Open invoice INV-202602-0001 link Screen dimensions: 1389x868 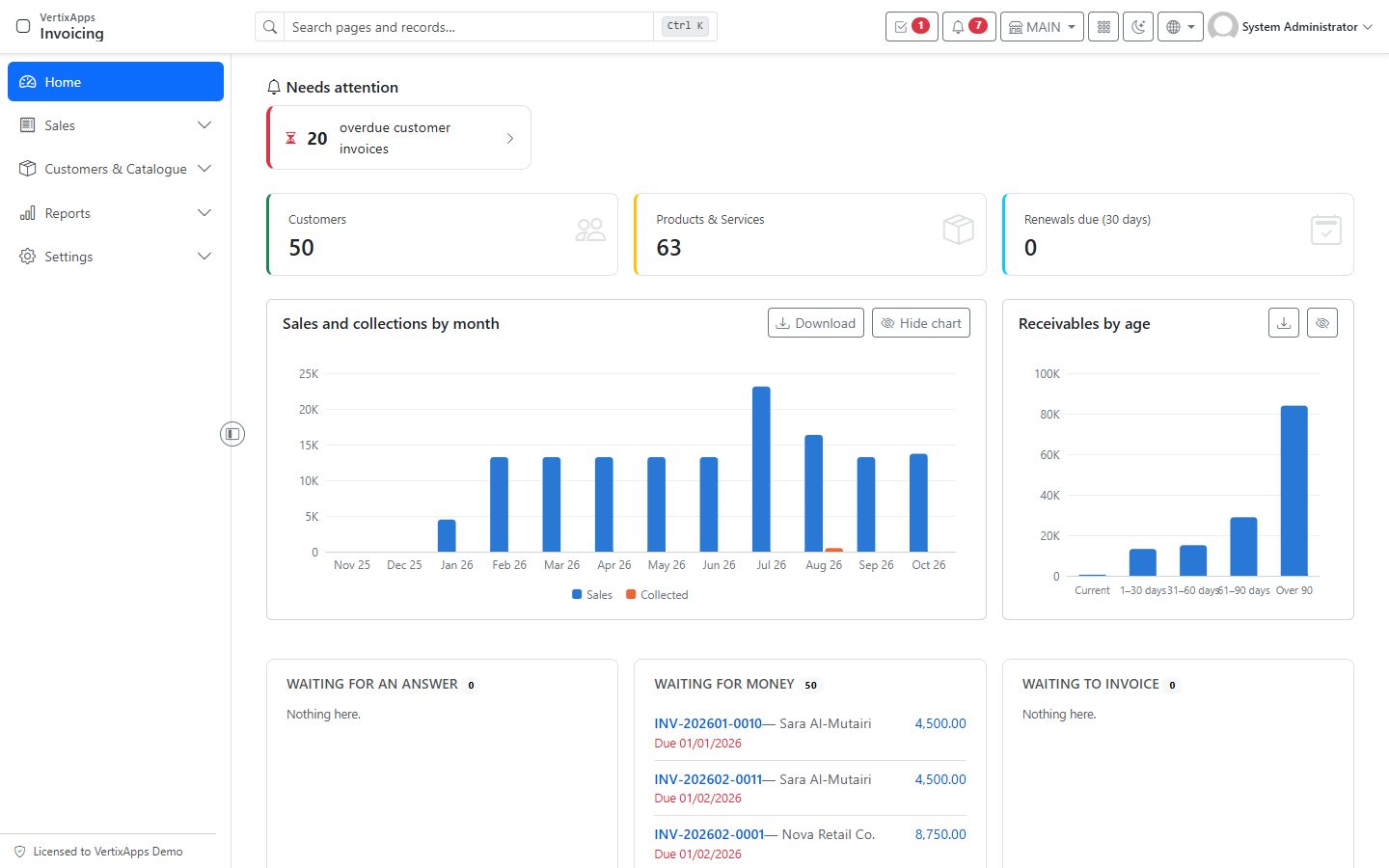(x=709, y=834)
